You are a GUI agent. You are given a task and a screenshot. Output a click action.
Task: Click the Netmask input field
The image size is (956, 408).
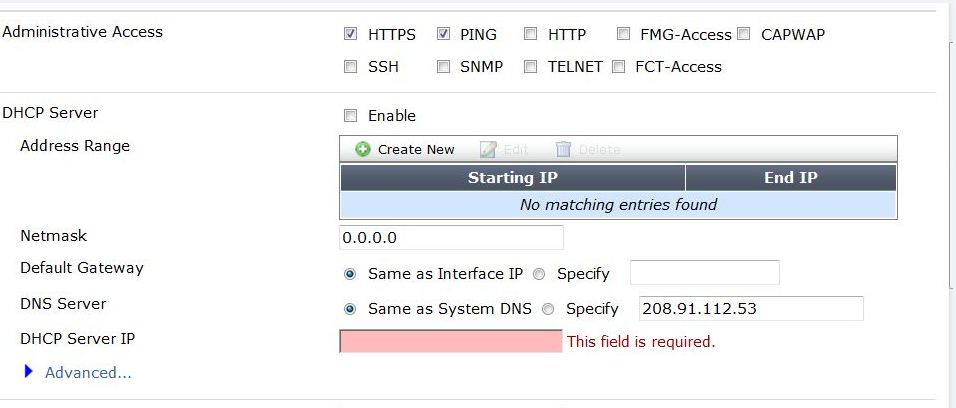click(x=452, y=238)
